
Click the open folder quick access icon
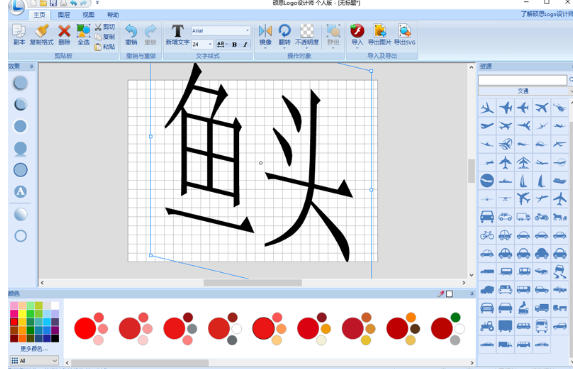tap(43, 3)
